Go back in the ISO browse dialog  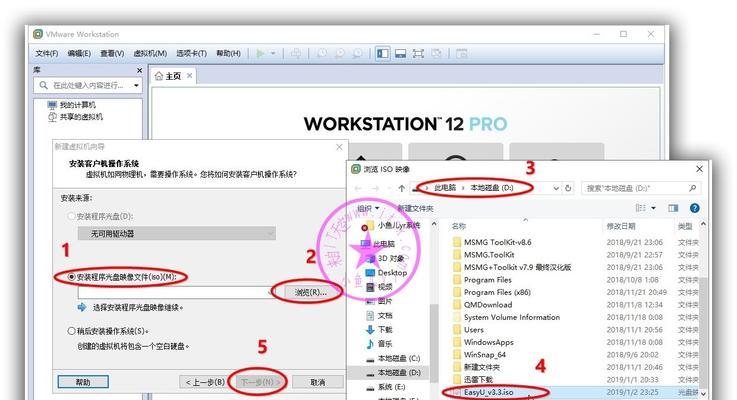click(x=359, y=188)
